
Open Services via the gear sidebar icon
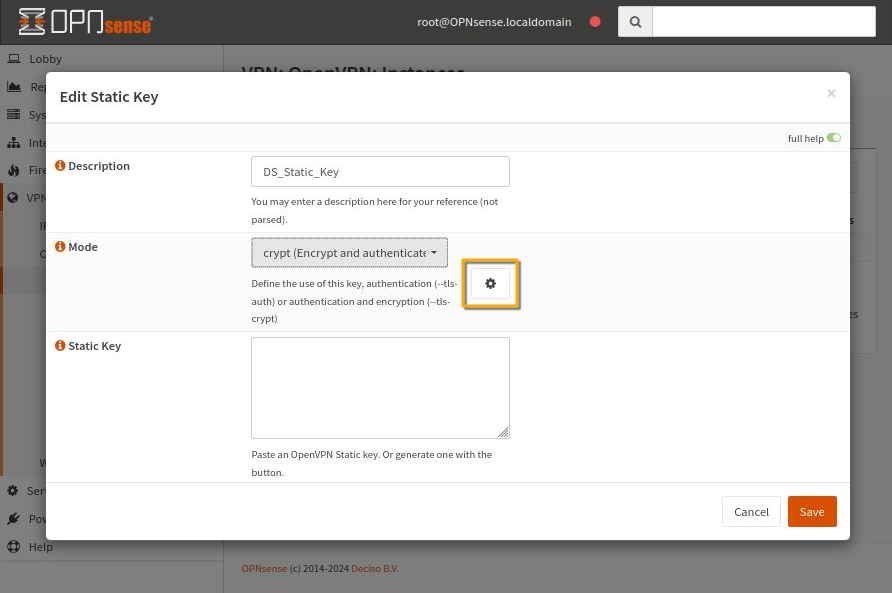click(13, 490)
